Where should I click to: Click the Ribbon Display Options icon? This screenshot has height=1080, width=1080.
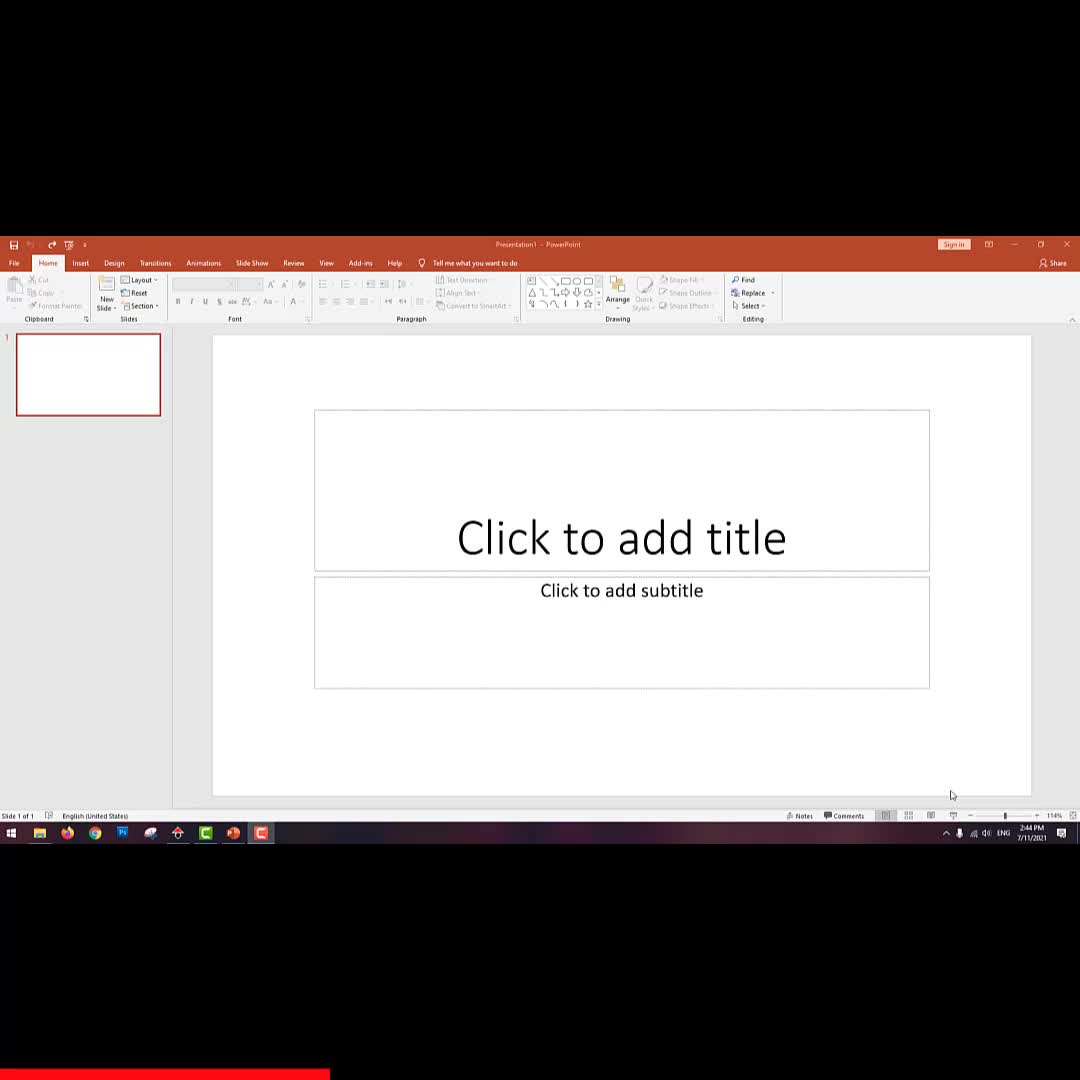(x=988, y=244)
